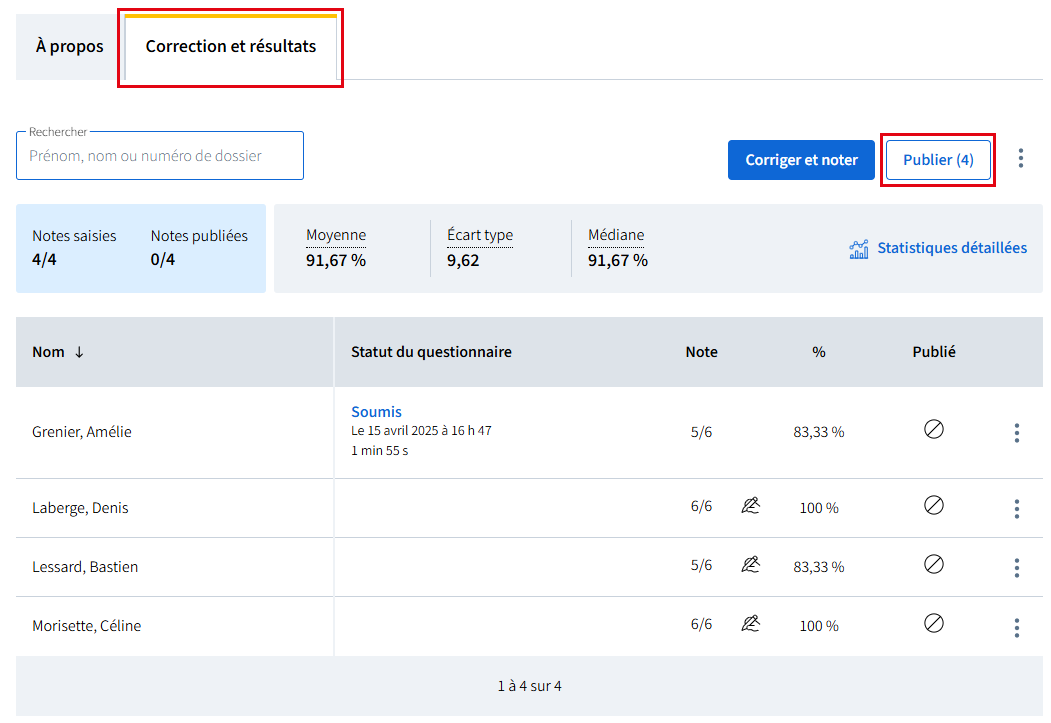
Task: Click the unpublished status icon for Lessard, Bastien
Action: pos(933,565)
